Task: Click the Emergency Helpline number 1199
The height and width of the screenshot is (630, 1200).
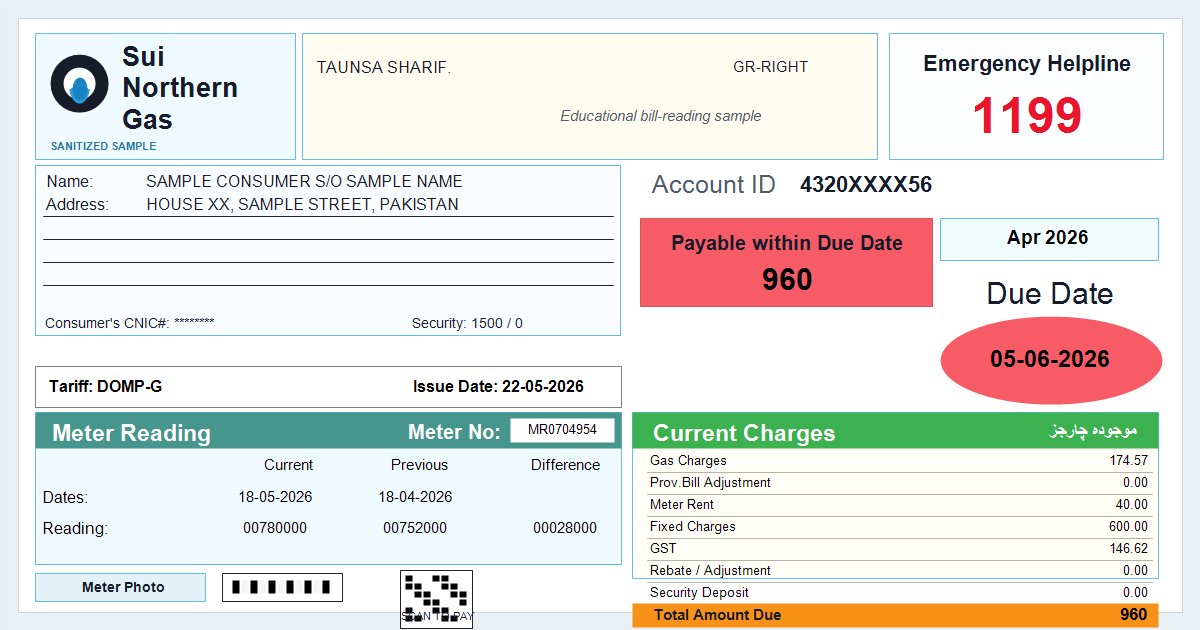Action: (x=1026, y=116)
